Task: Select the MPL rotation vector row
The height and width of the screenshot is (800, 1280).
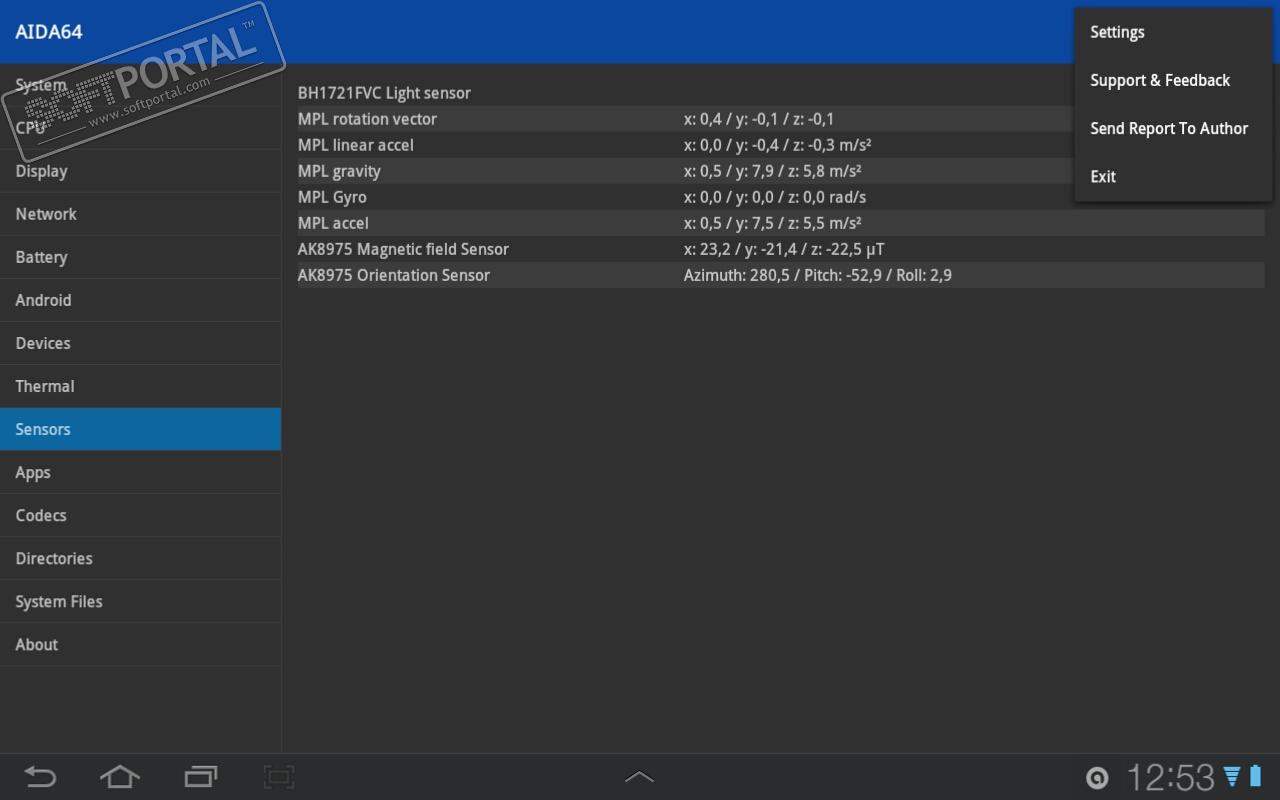Action: [x=781, y=119]
